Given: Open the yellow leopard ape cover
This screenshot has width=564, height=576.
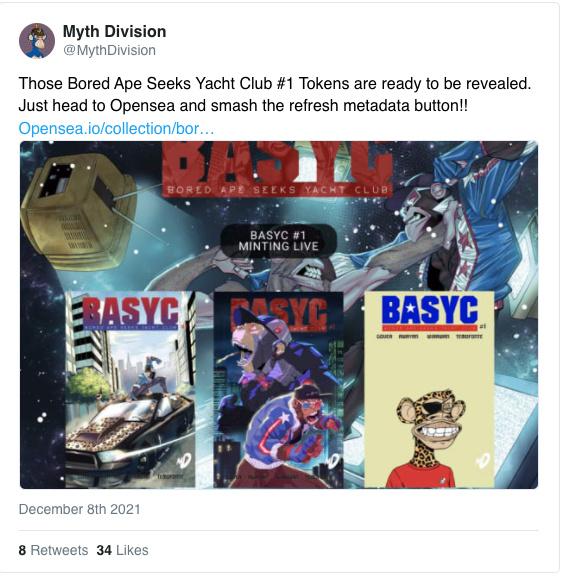Looking at the screenshot, I should coord(429,390).
